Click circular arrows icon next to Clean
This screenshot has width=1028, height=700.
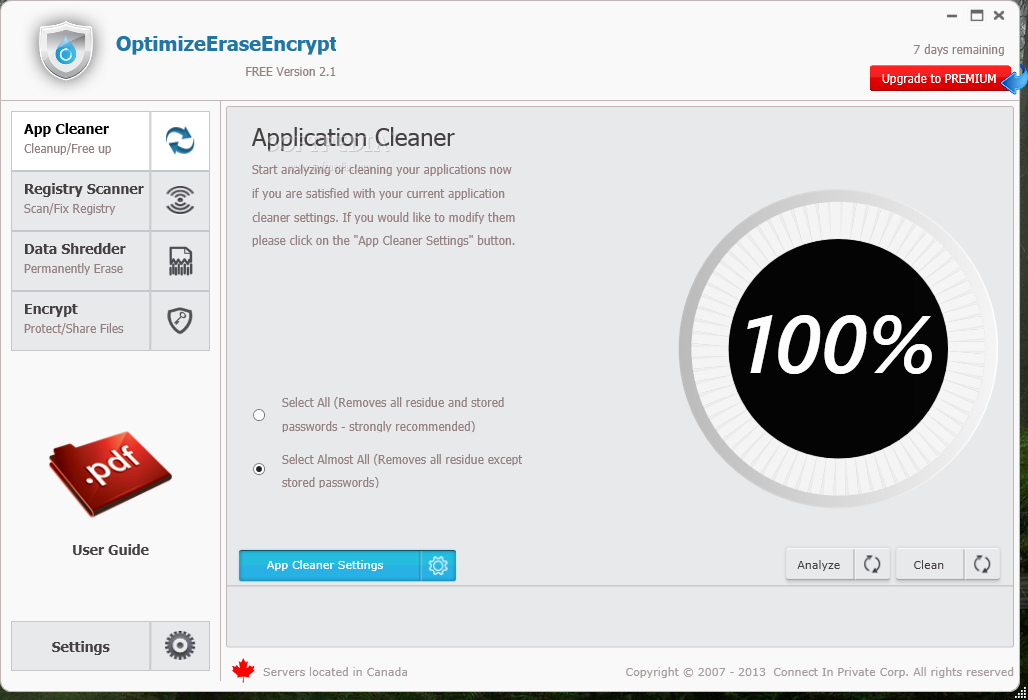tap(981, 564)
